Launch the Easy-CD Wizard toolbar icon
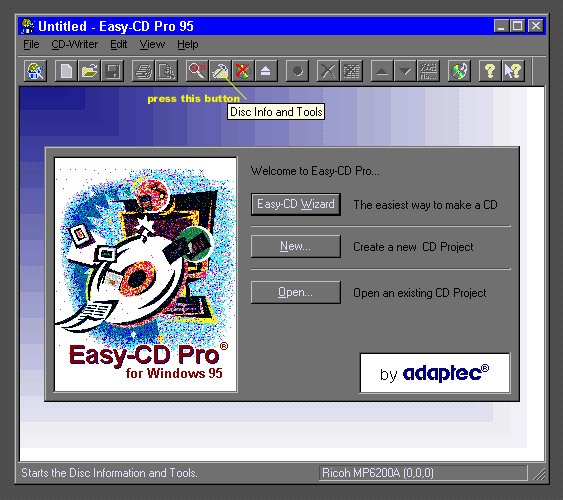 [x=35, y=71]
